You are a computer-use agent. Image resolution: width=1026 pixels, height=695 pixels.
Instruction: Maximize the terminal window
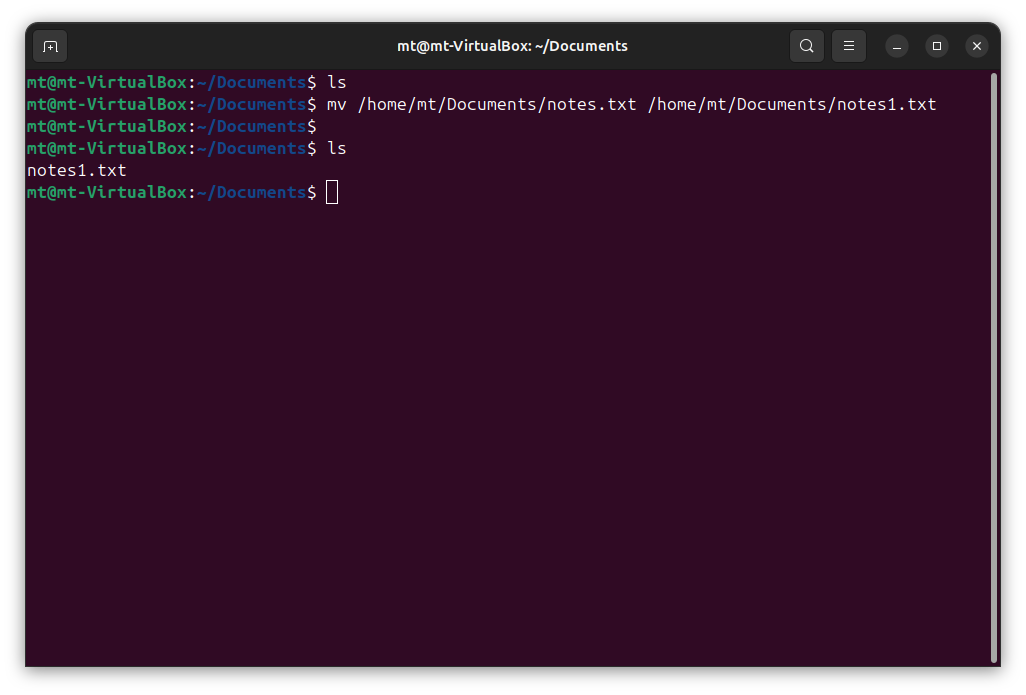point(937,46)
